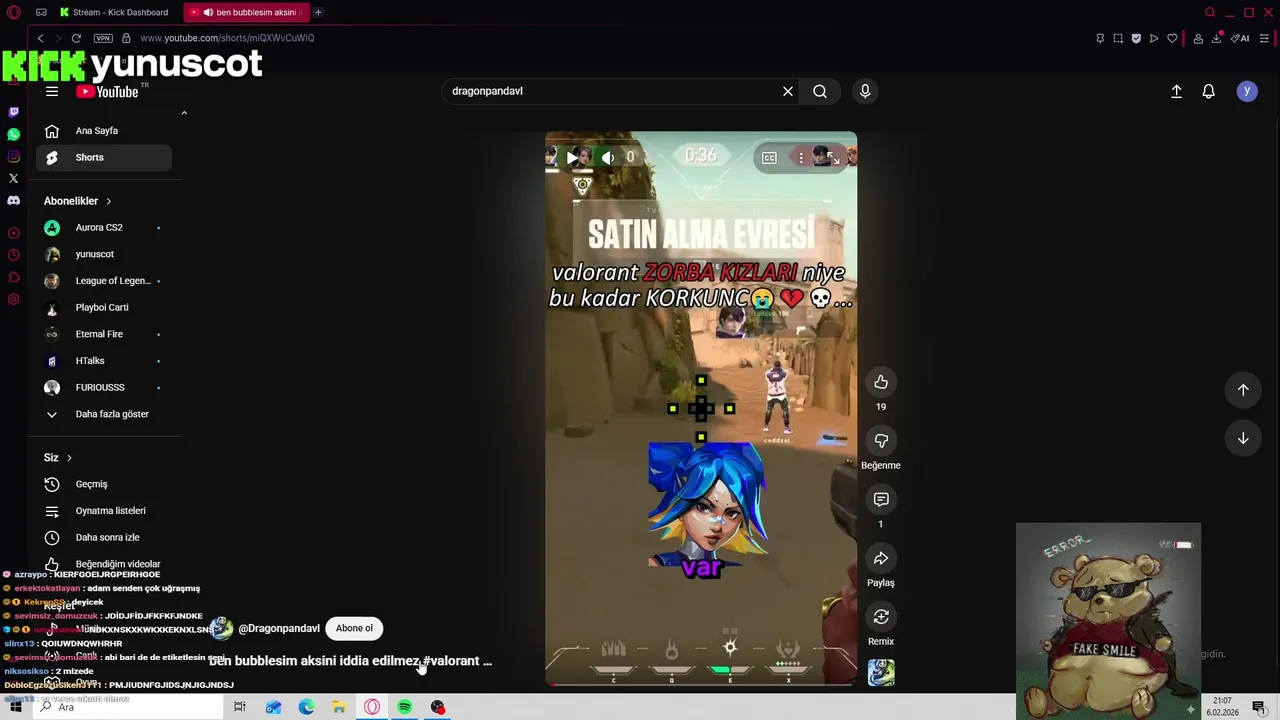Open the Windows Start button
The height and width of the screenshot is (720, 1280).
click(16, 707)
